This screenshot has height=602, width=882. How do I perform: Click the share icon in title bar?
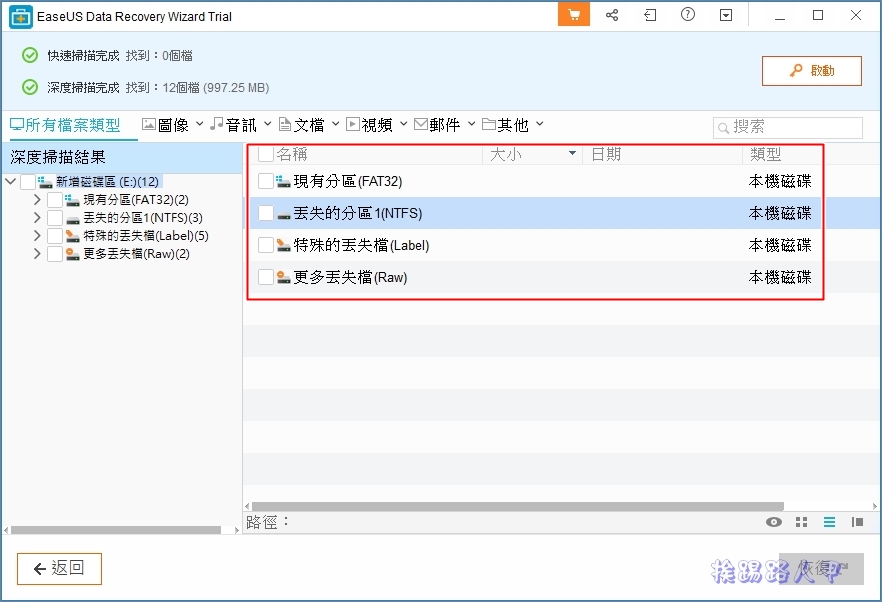612,15
